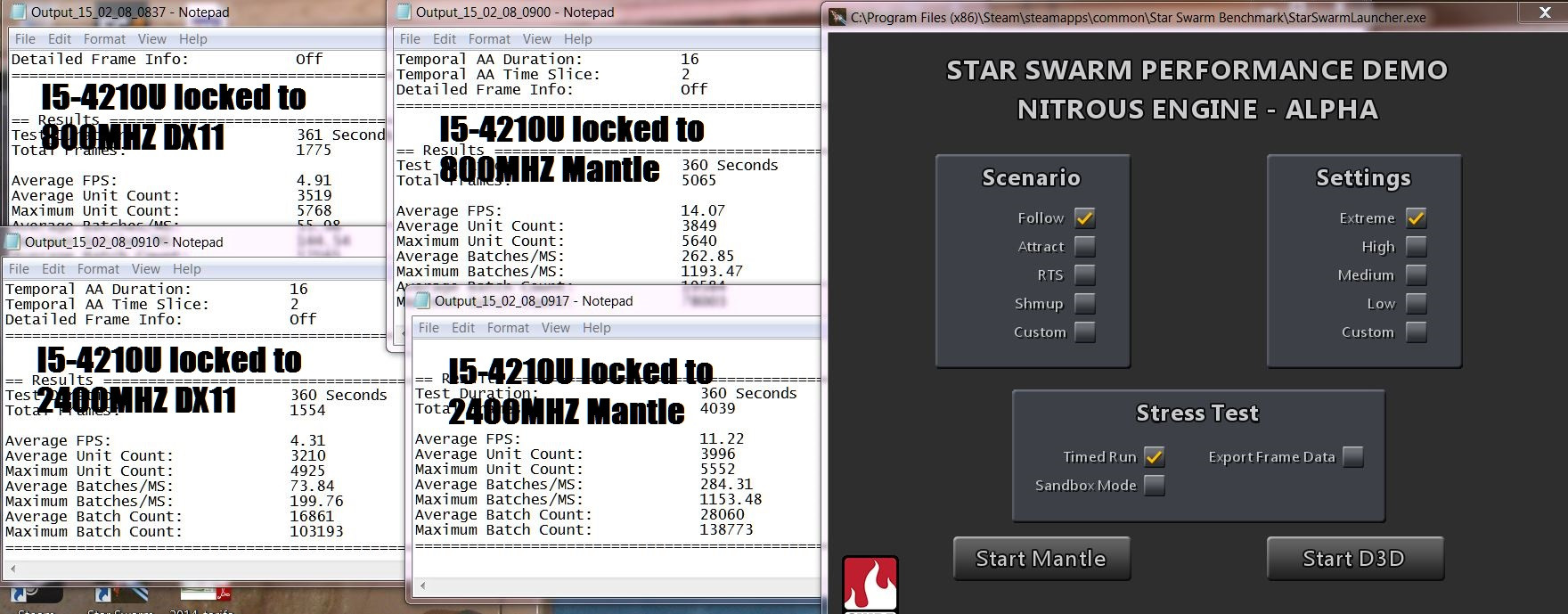Select the RTS scenario checkbox
This screenshot has height=614, width=1568.
[x=1084, y=275]
